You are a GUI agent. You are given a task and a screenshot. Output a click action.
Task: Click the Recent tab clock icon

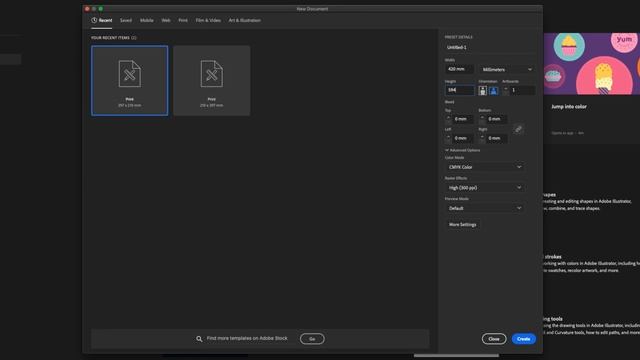coord(94,20)
